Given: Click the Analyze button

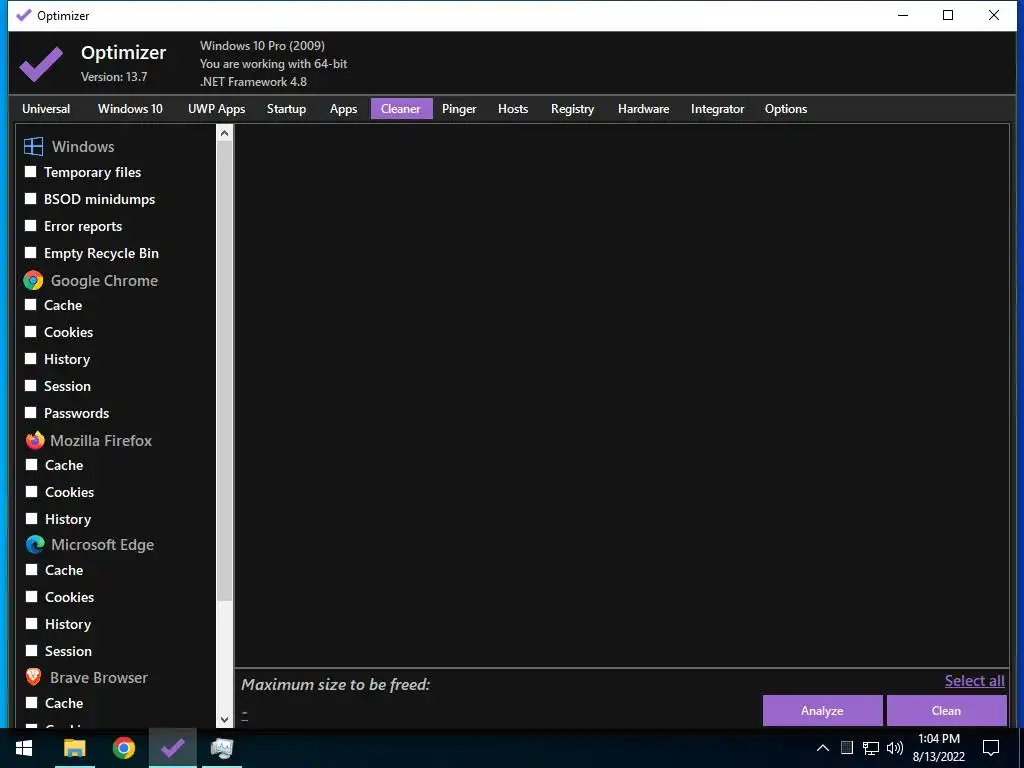Looking at the screenshot, I should tap(822, 711).
